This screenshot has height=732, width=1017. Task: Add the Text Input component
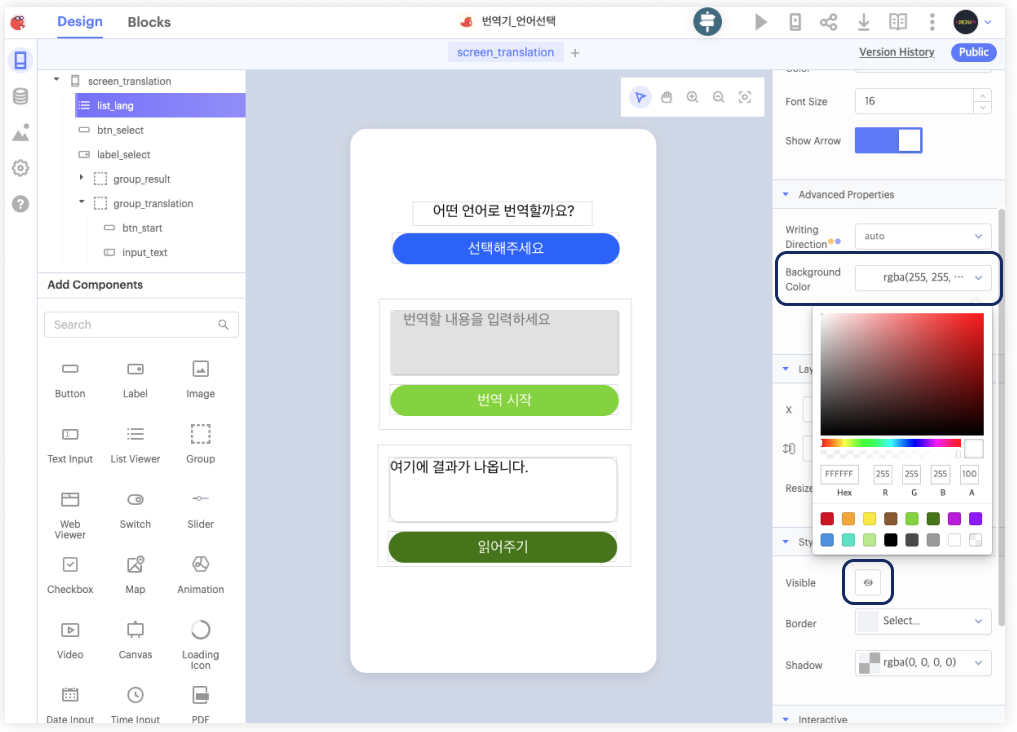pyautogui.click(x=70, y=445)
